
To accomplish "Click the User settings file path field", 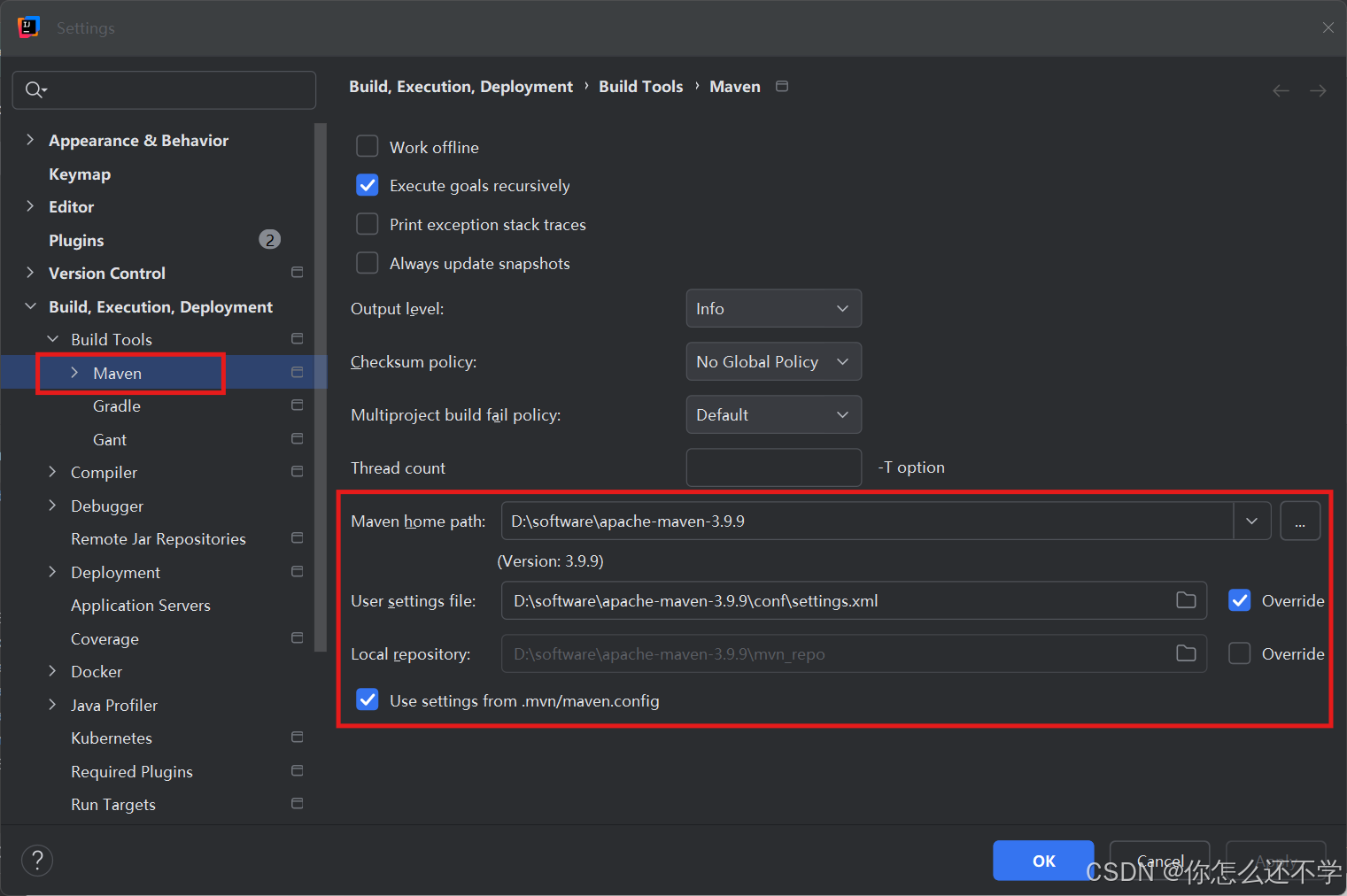I will 854,600.
